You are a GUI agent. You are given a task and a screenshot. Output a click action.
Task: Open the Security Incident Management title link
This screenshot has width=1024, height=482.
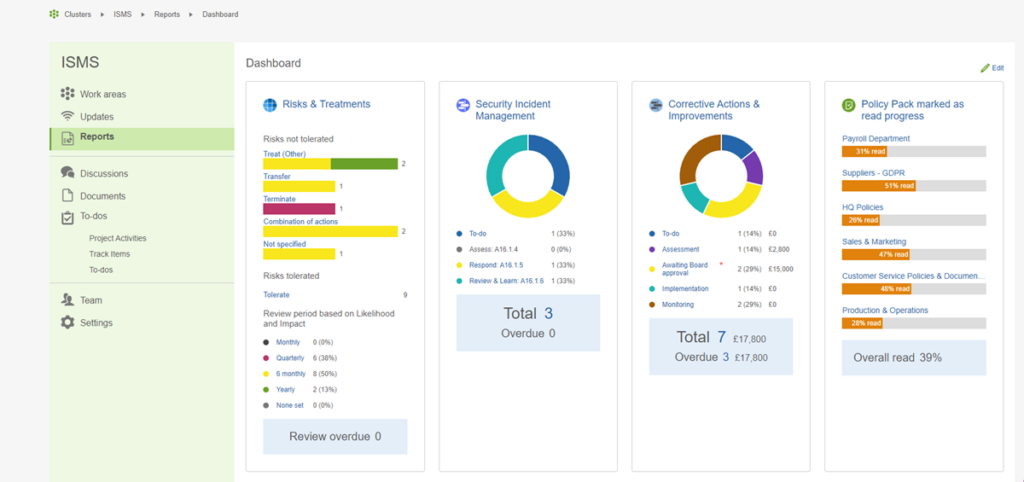click(513, 110)
